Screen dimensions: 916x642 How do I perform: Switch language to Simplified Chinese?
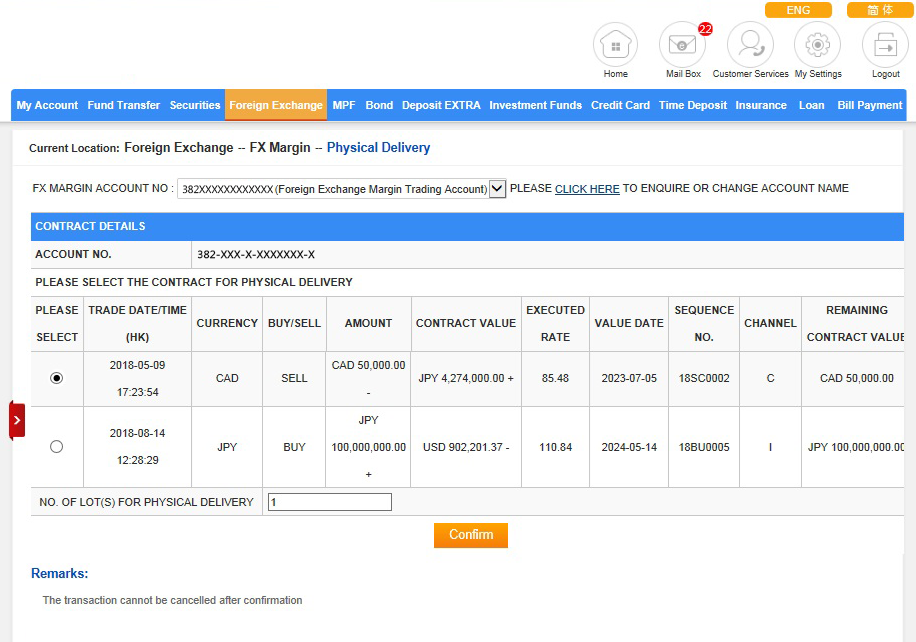(x=880, y=10)
